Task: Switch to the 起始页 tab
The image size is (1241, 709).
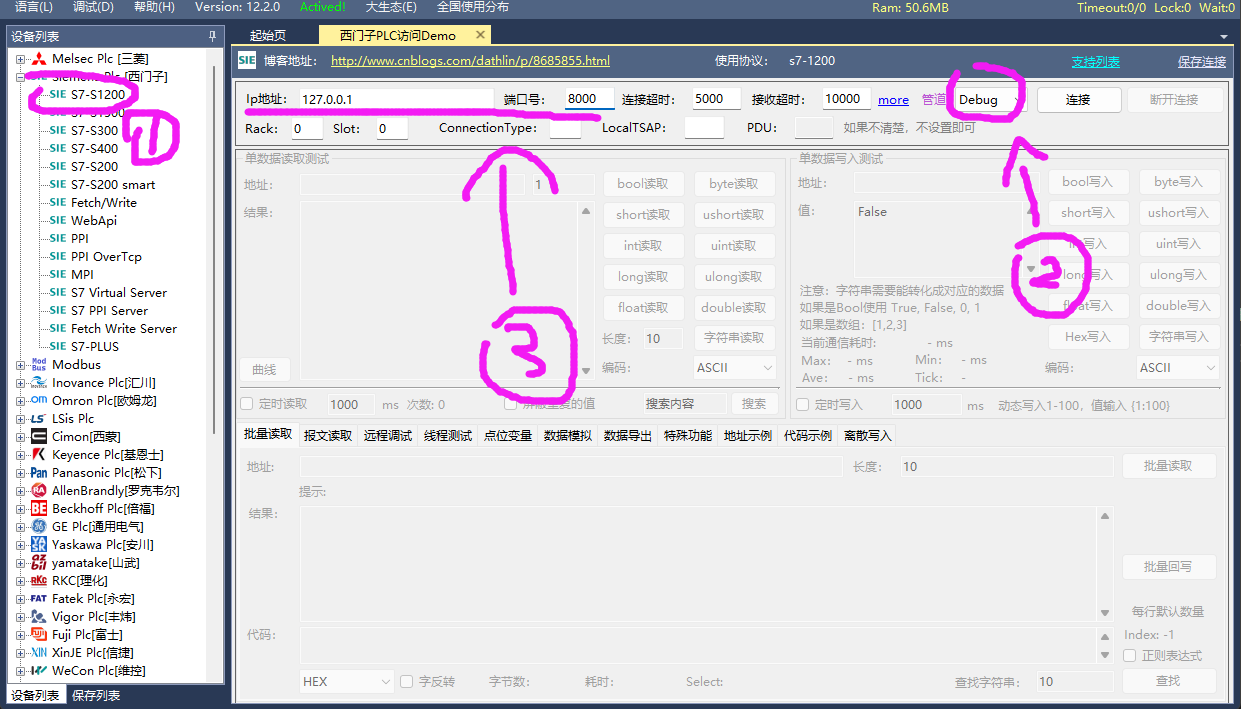Action: point(268,35)
